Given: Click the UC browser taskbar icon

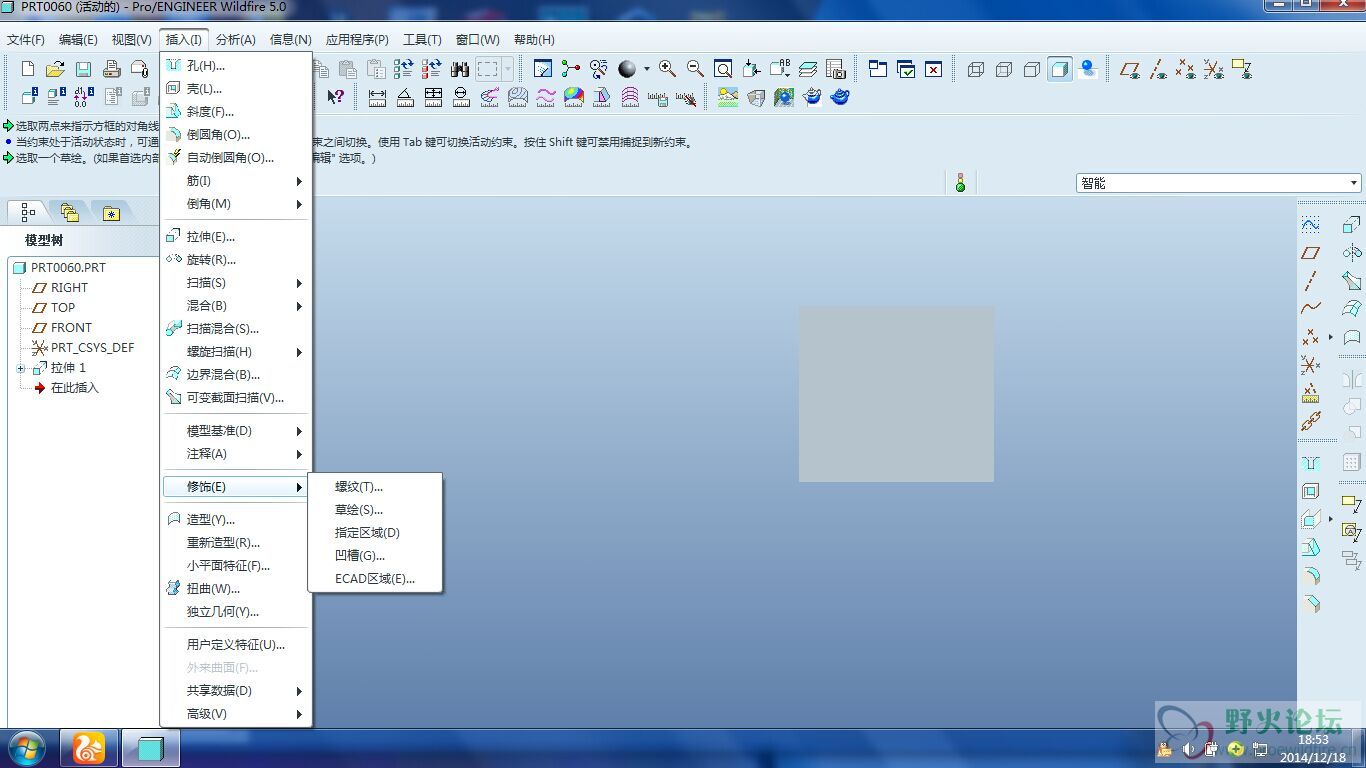Looking at the screenshot, I should click(x=89, y=748).
